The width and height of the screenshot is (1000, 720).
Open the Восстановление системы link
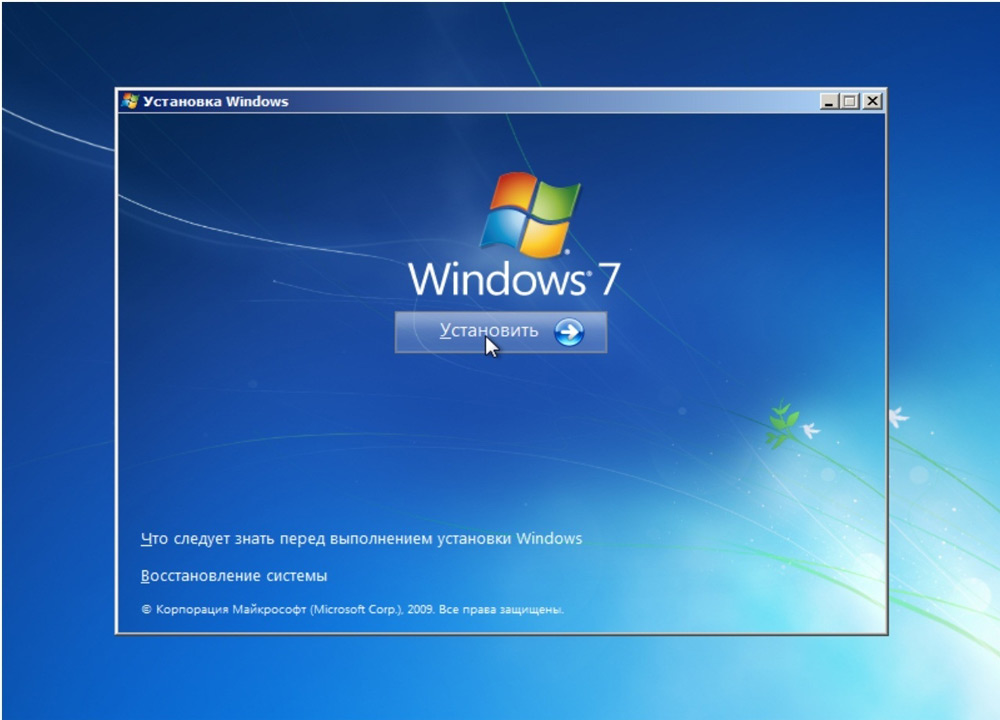234,576
